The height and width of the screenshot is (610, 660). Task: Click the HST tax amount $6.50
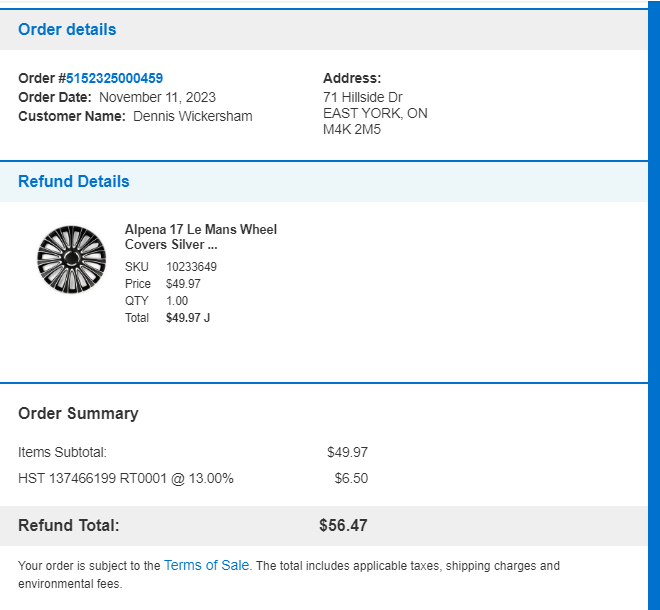coord(351,478)
